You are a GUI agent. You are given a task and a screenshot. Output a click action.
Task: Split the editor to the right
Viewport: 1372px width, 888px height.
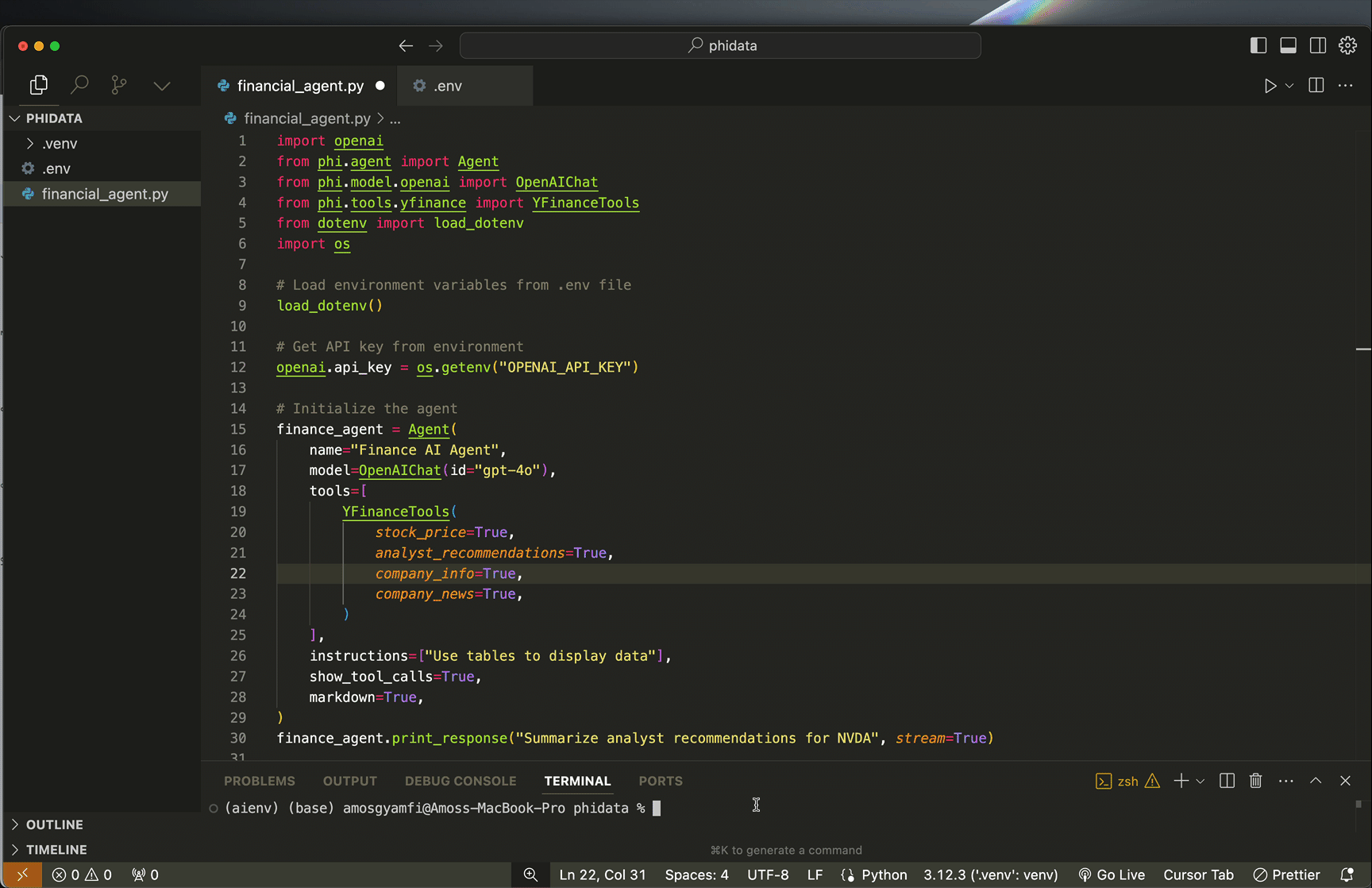(1316, 86)
